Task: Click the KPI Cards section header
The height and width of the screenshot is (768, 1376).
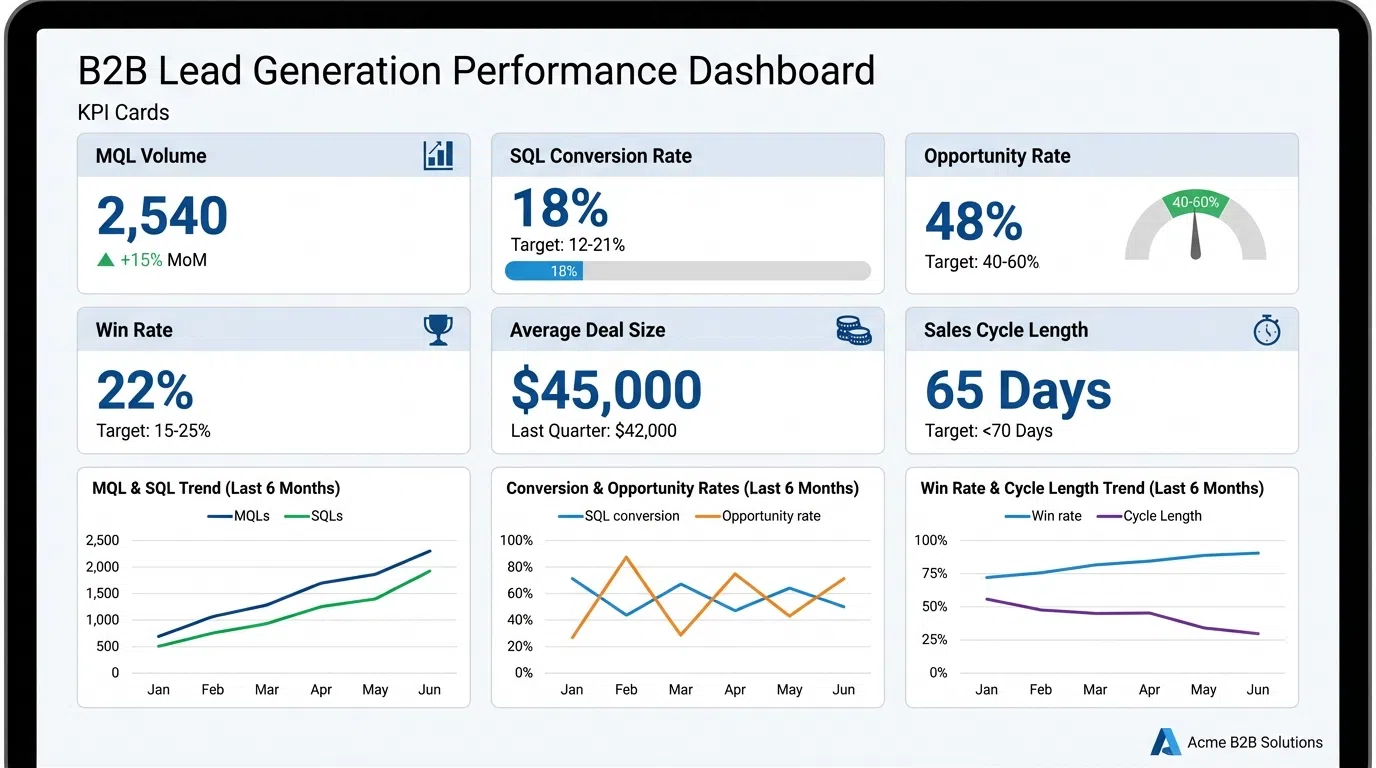Action: [122, 112]
